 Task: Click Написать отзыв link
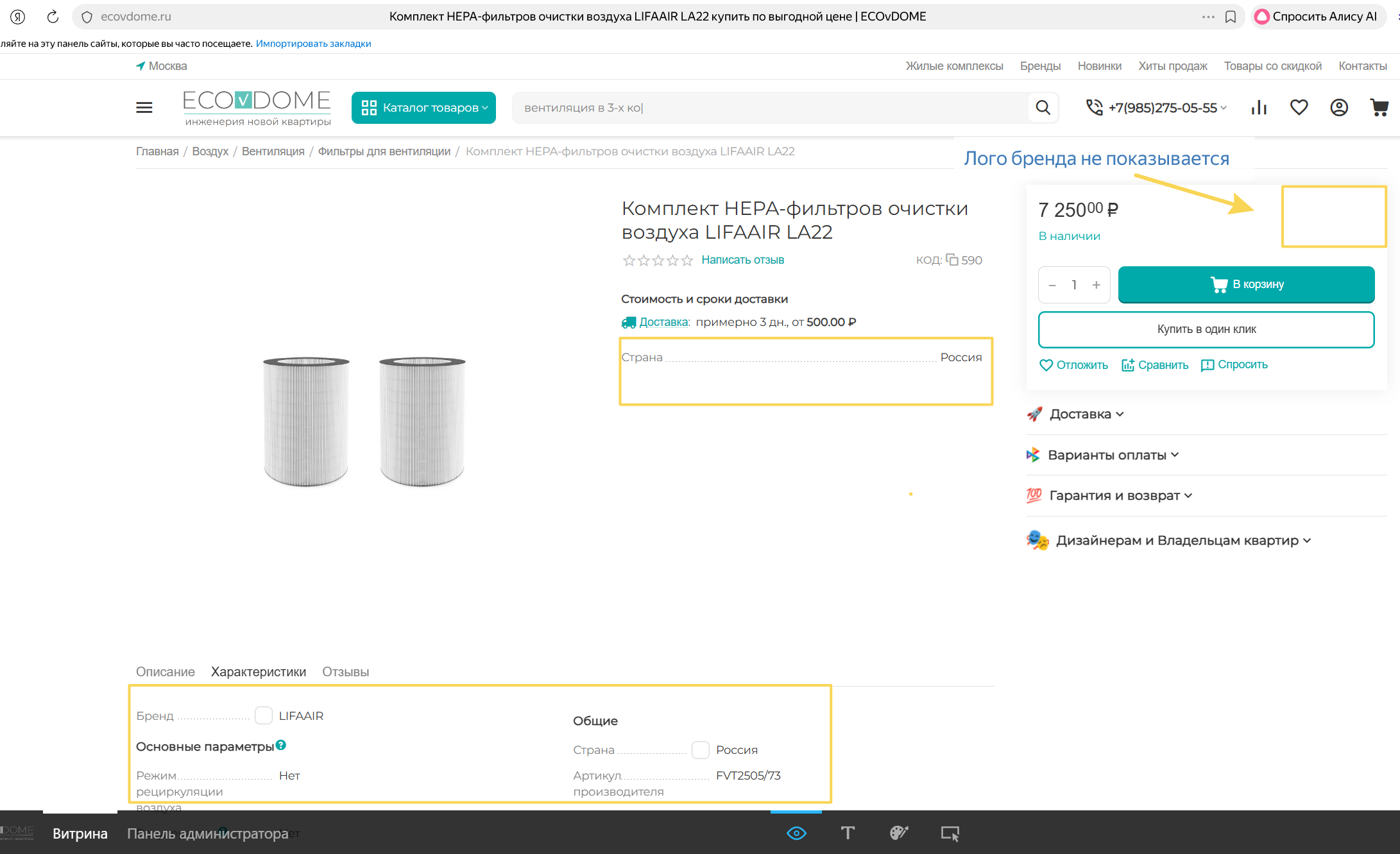[742, 260]
